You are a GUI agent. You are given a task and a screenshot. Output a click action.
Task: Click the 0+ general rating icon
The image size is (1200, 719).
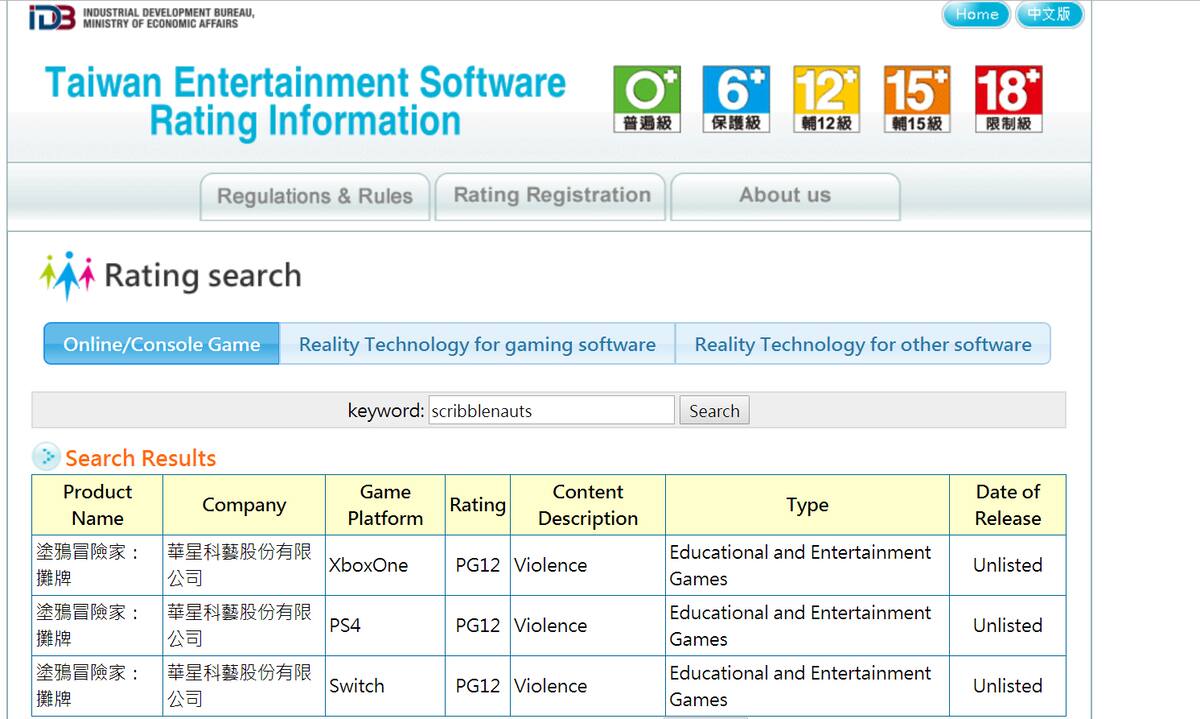[646, 99]
